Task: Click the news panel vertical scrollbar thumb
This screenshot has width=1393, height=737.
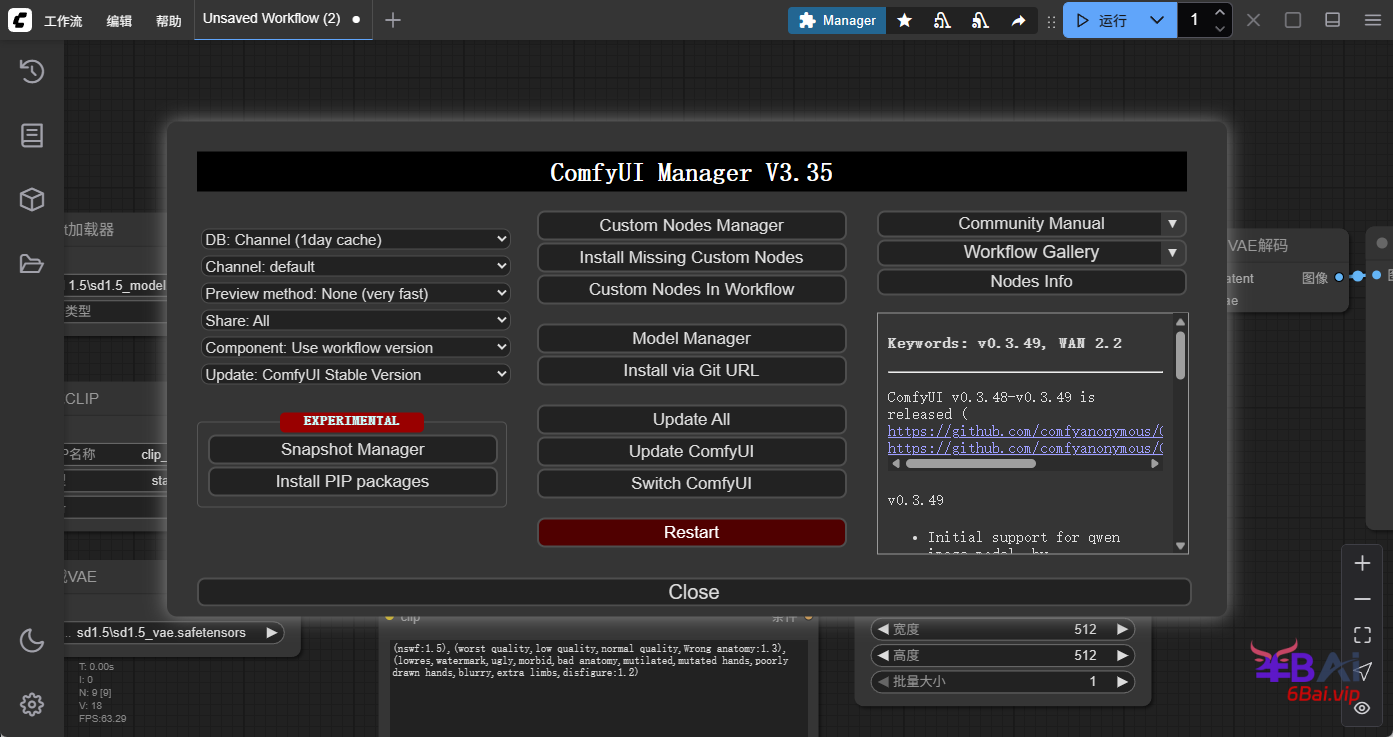Action: (1180, 356)
